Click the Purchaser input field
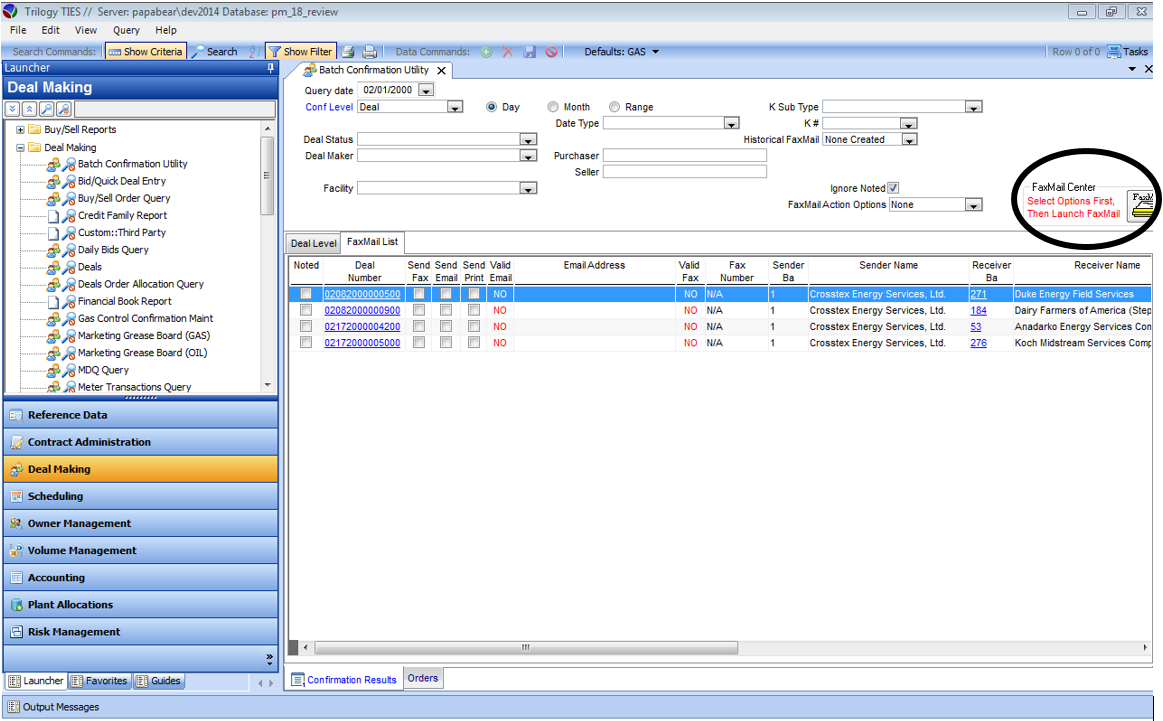Image resolution: width=1163 pixels, height=721 pixels. 684,156
